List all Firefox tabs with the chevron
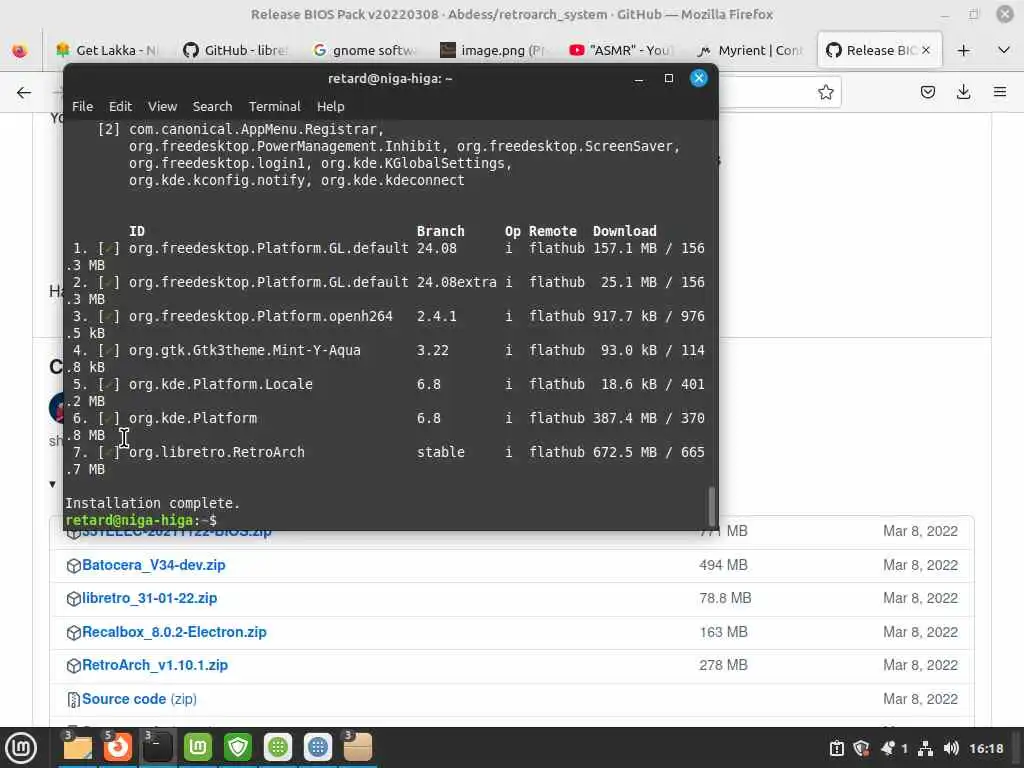1024x768 pixels. point(1004,50)
